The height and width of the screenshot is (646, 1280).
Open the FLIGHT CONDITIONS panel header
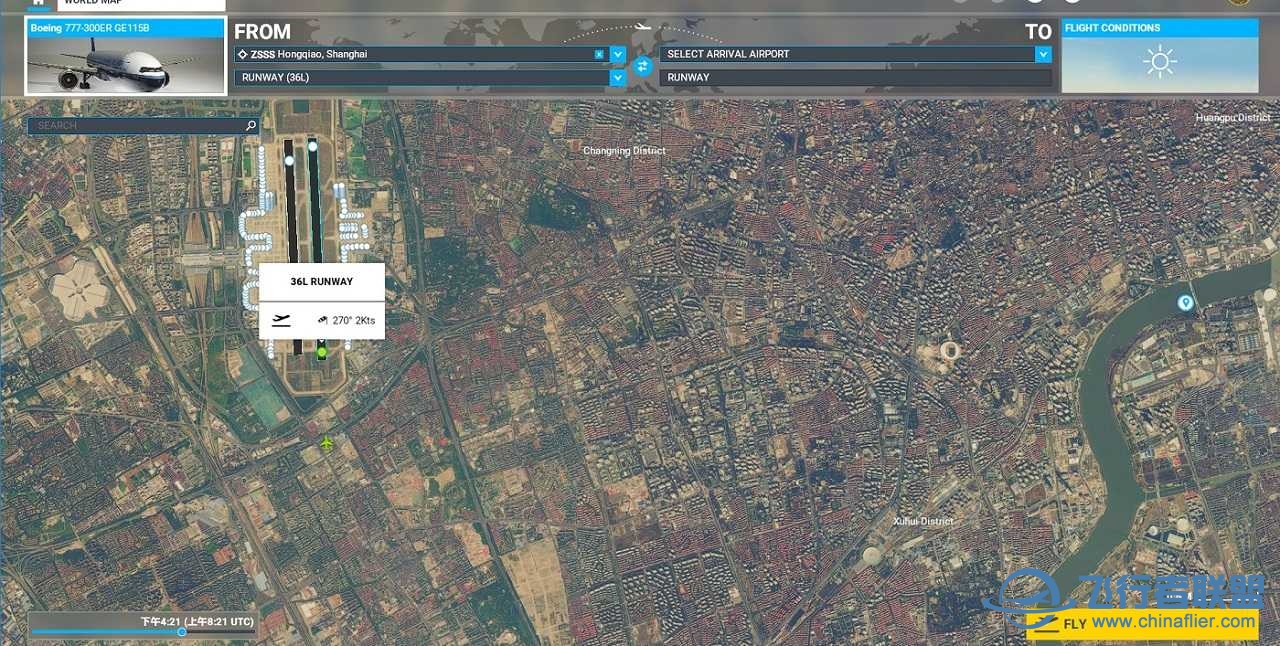pyautogui.click(x=1160, y=28)
